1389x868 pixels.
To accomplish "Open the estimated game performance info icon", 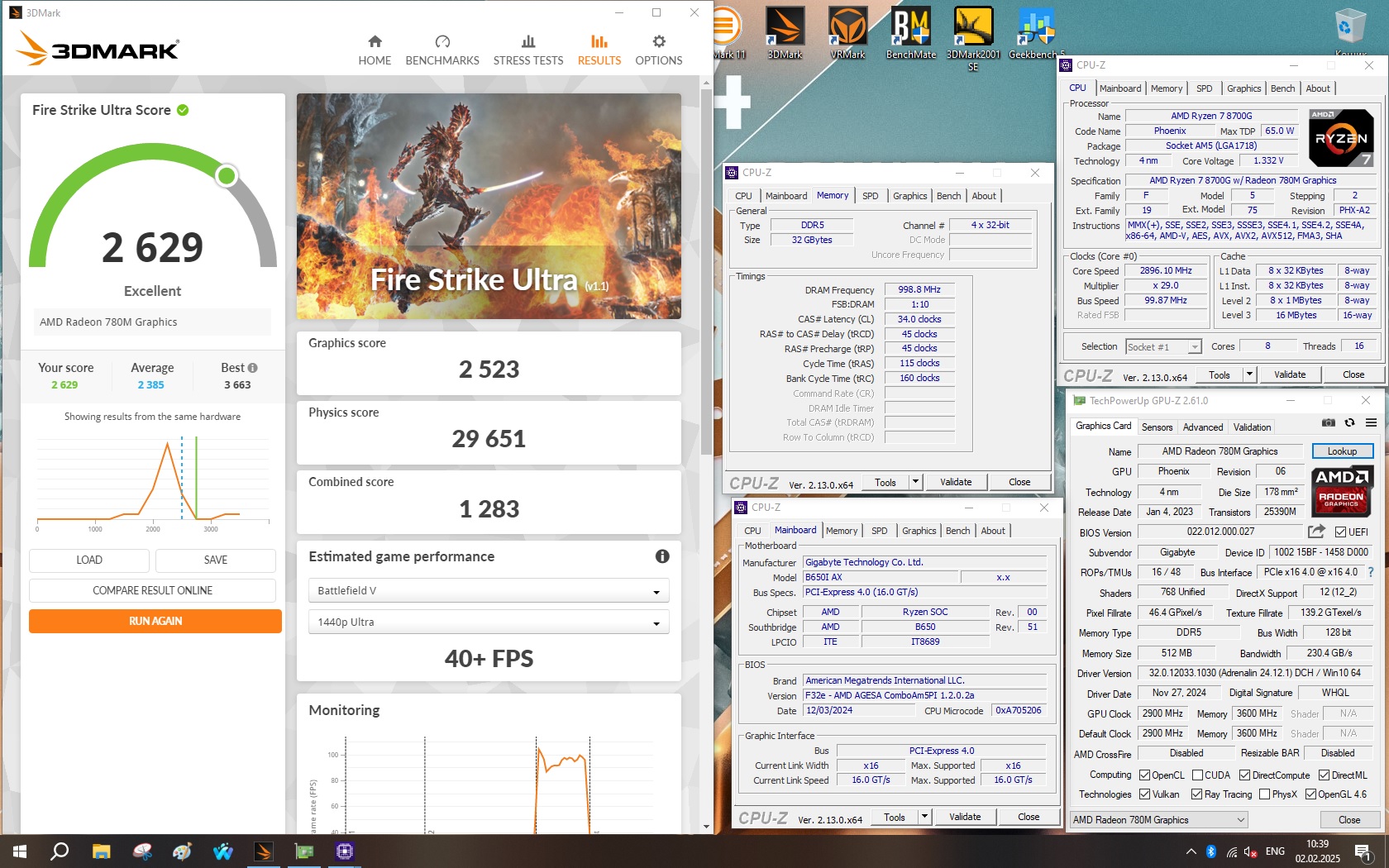I will click(x=662, y=556).
